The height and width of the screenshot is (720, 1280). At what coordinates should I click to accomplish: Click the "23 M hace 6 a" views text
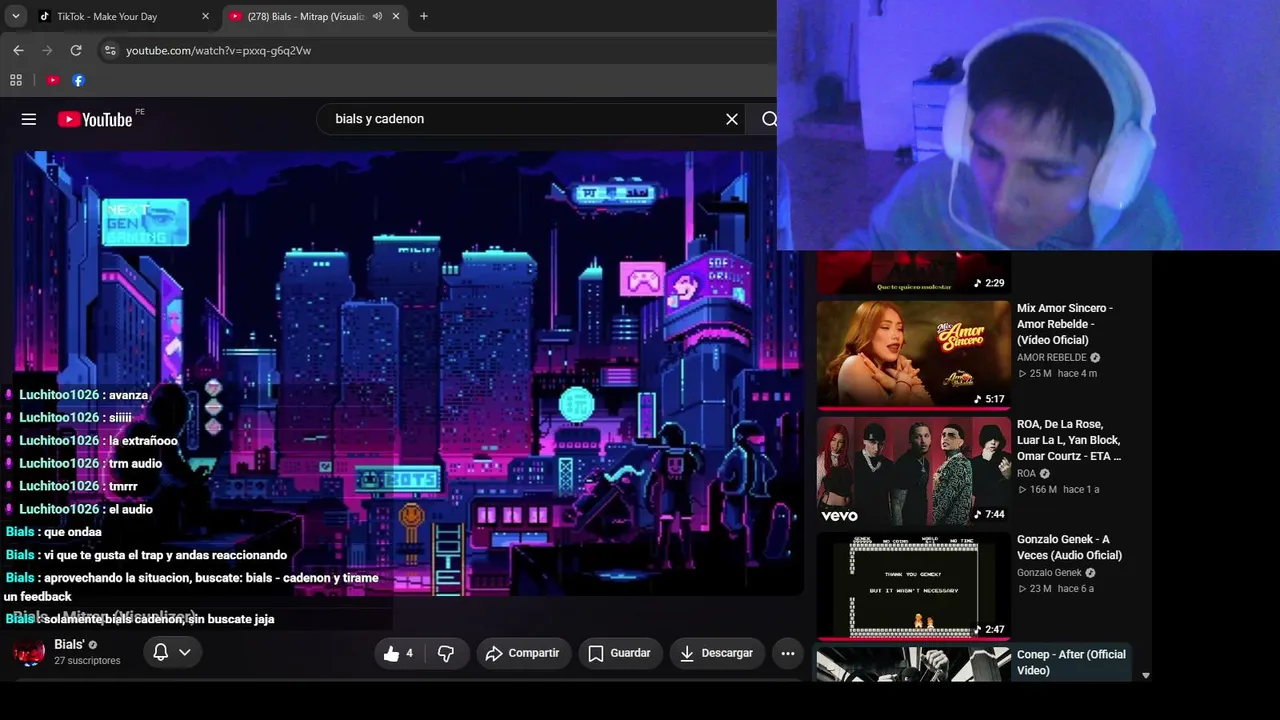(1056, 588)
